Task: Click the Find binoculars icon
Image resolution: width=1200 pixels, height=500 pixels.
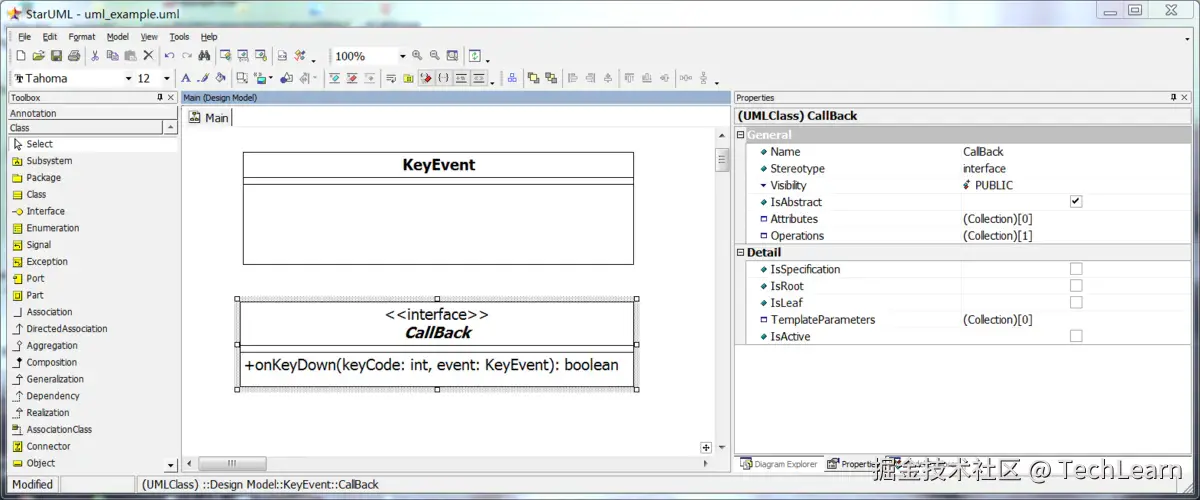Action: (204, 56)
